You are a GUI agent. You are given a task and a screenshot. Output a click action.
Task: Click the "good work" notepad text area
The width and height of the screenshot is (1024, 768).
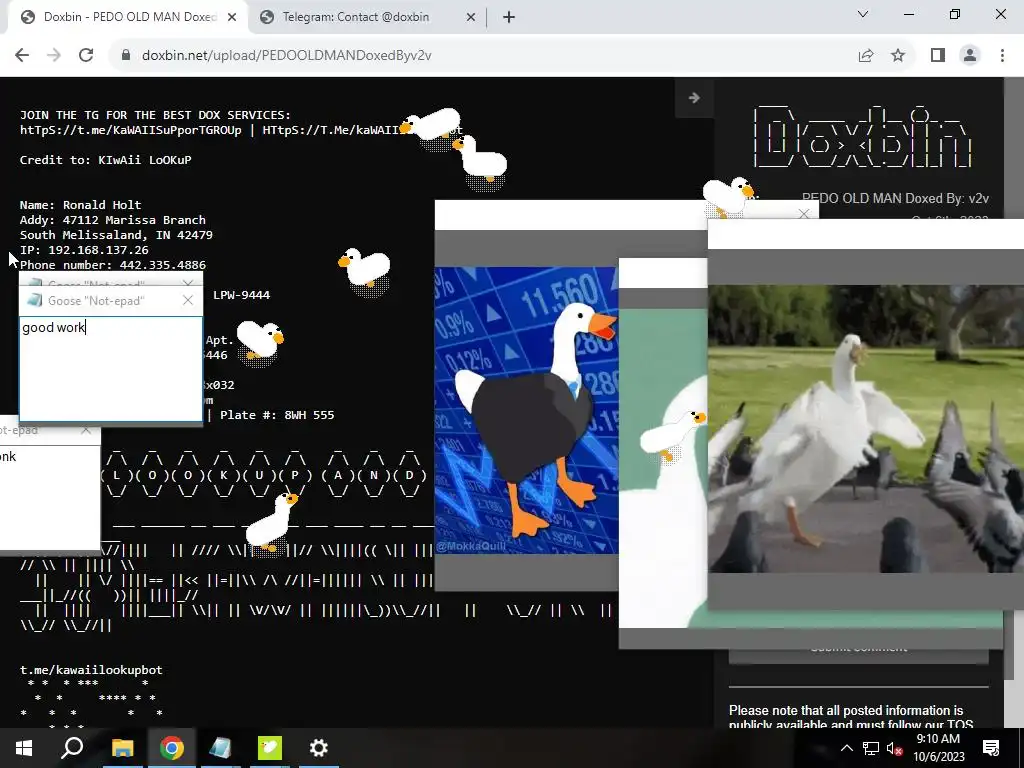point(111,369)
